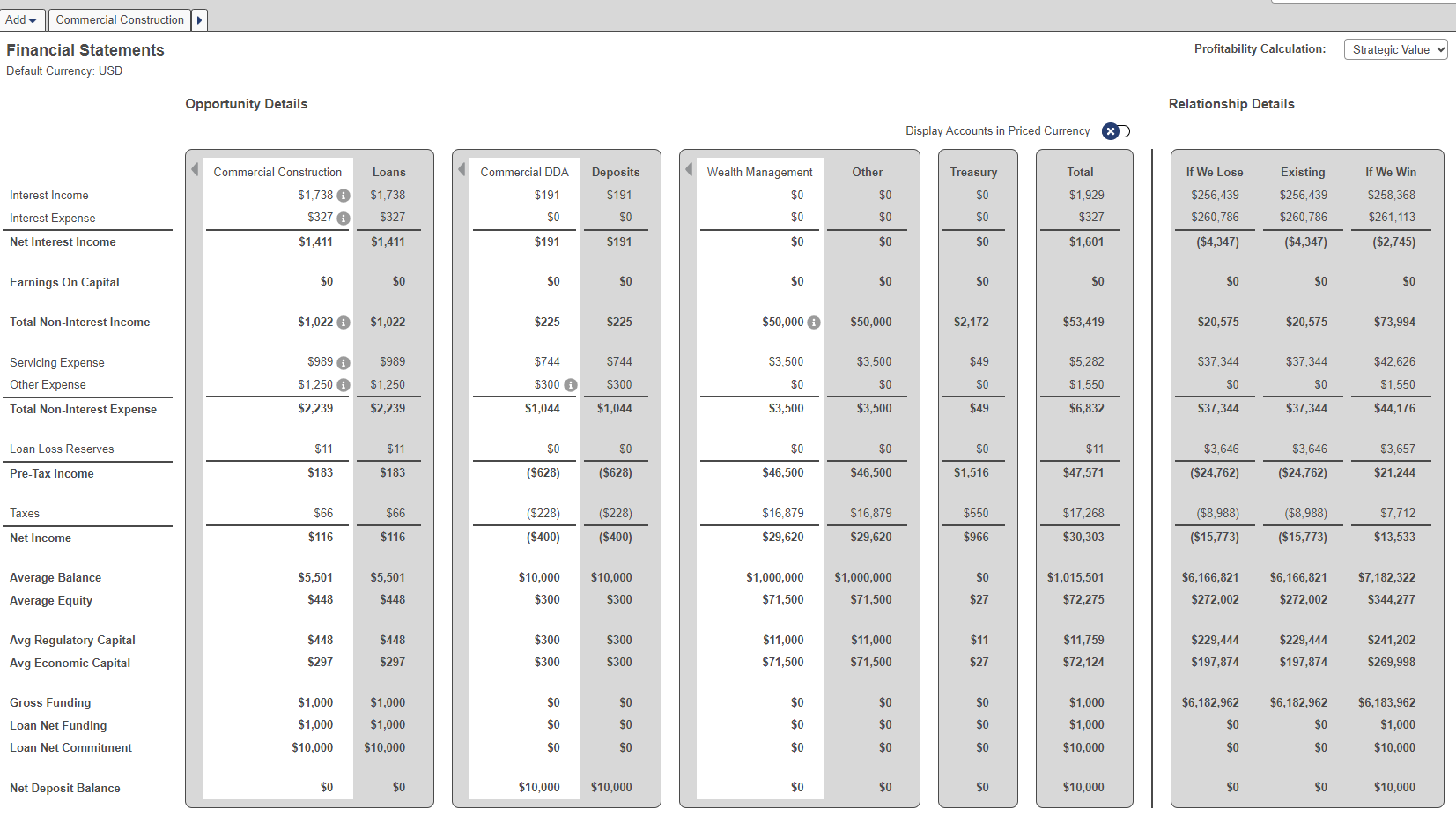
Task: Select the If We Lose column header
Action: [x=1215, y=172]
